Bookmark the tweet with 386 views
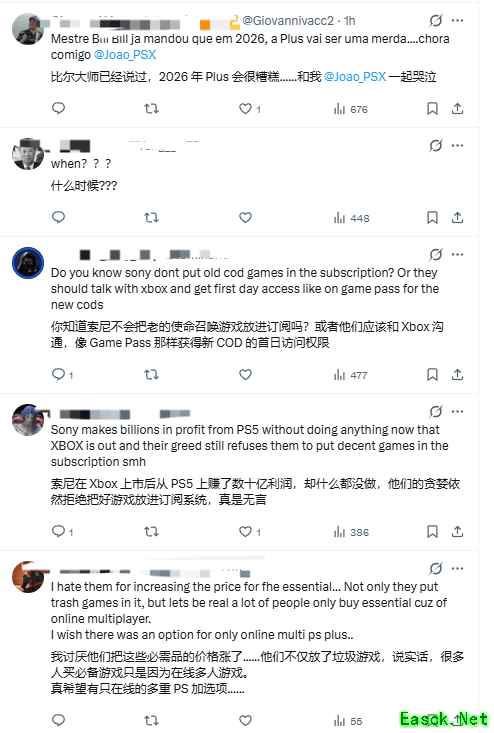The image size is (494, 733). [432, 532]
